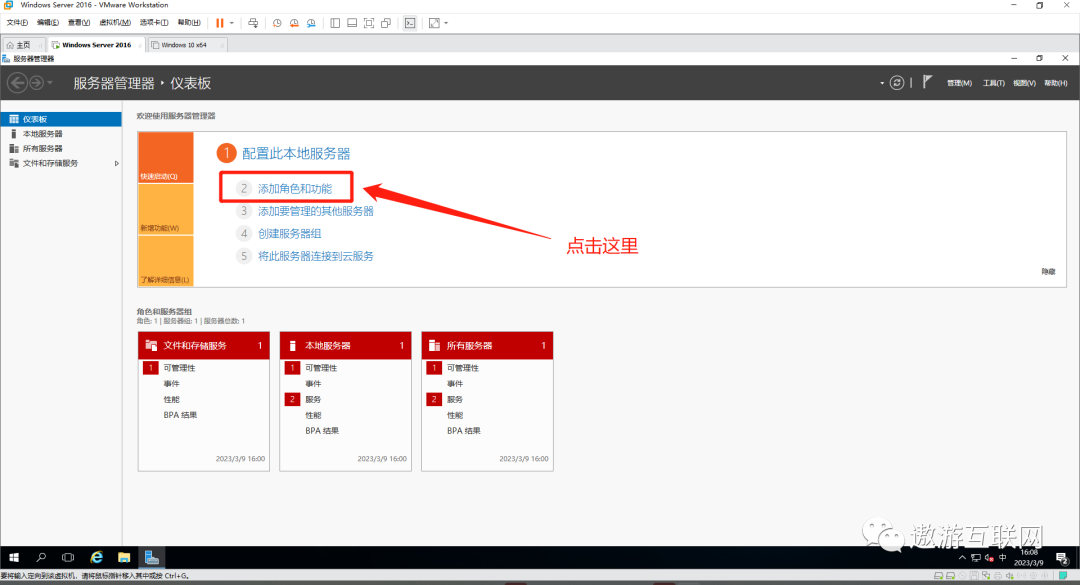Screen dimensions: 1080x585
Task: Toggle the thumbnail bar view icon
Action: pyautogui.click(x=352, y=23)
